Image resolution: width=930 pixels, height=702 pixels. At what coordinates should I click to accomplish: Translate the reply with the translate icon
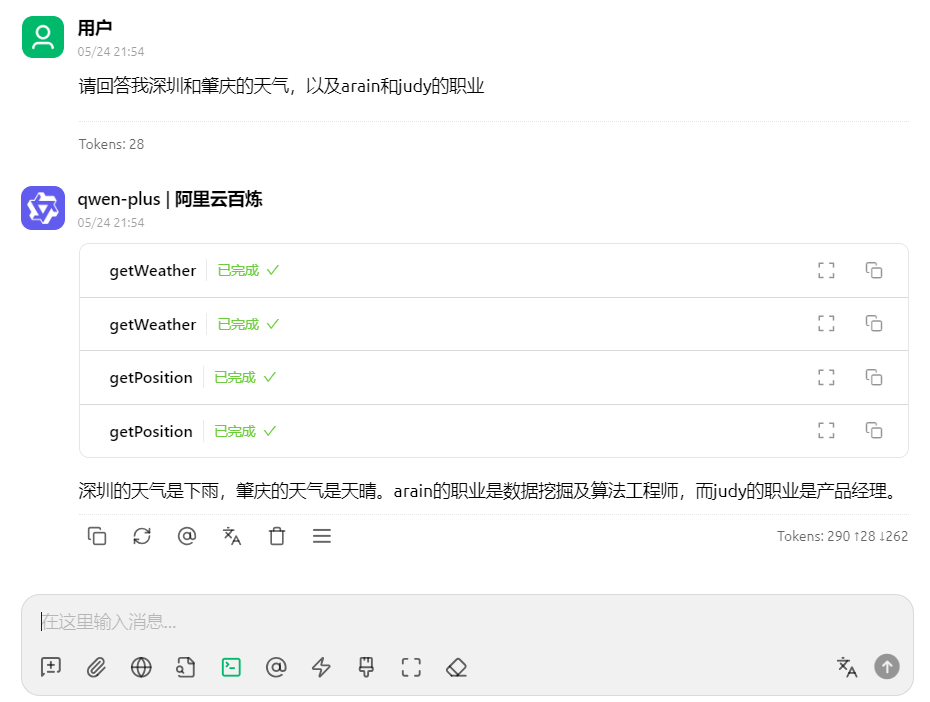coord(232,536)
